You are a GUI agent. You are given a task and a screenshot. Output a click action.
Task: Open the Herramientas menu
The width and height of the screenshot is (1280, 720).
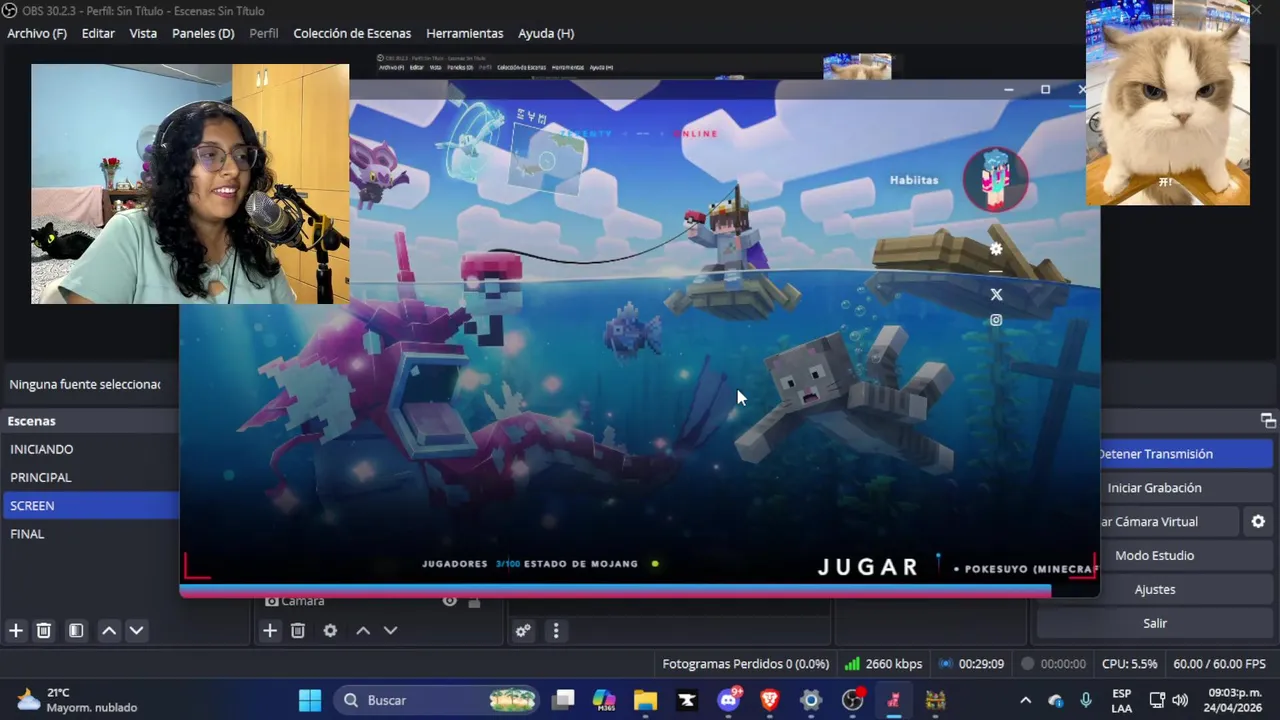click(465, 33)
